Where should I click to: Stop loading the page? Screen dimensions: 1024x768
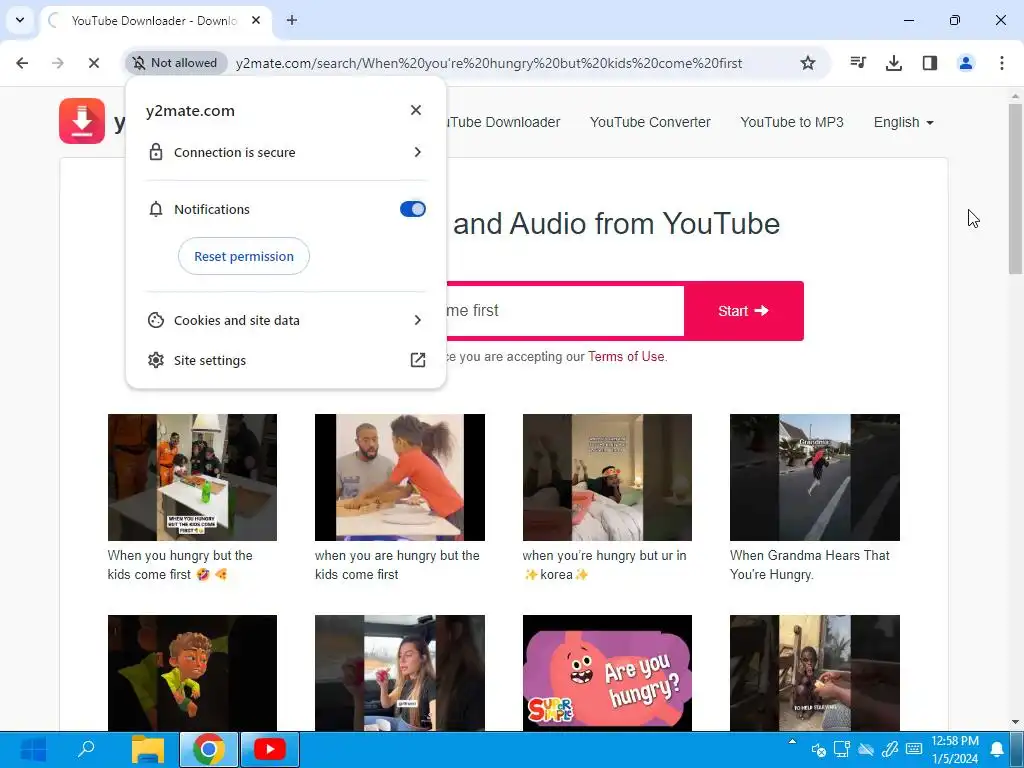[x=93, y=63]
